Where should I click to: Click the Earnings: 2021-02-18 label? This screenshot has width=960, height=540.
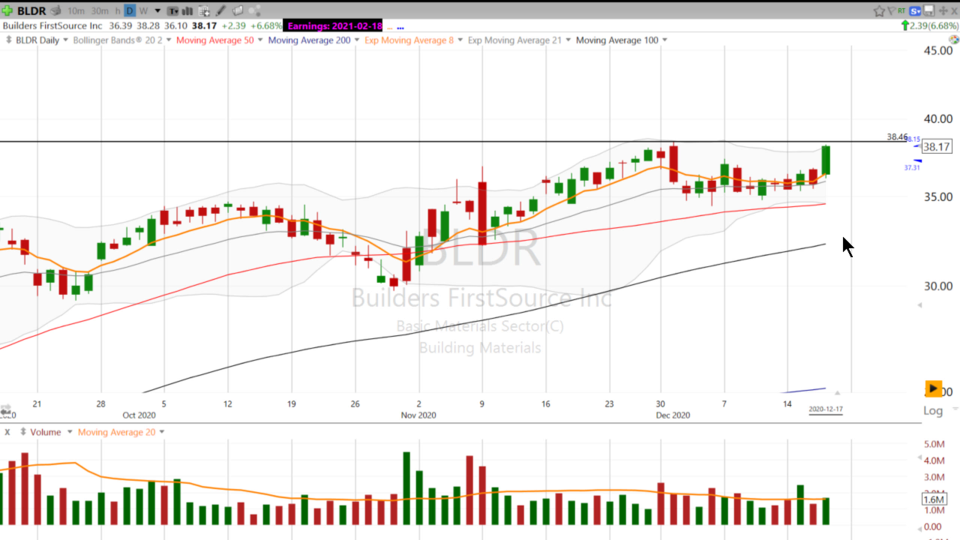[334, 26]
